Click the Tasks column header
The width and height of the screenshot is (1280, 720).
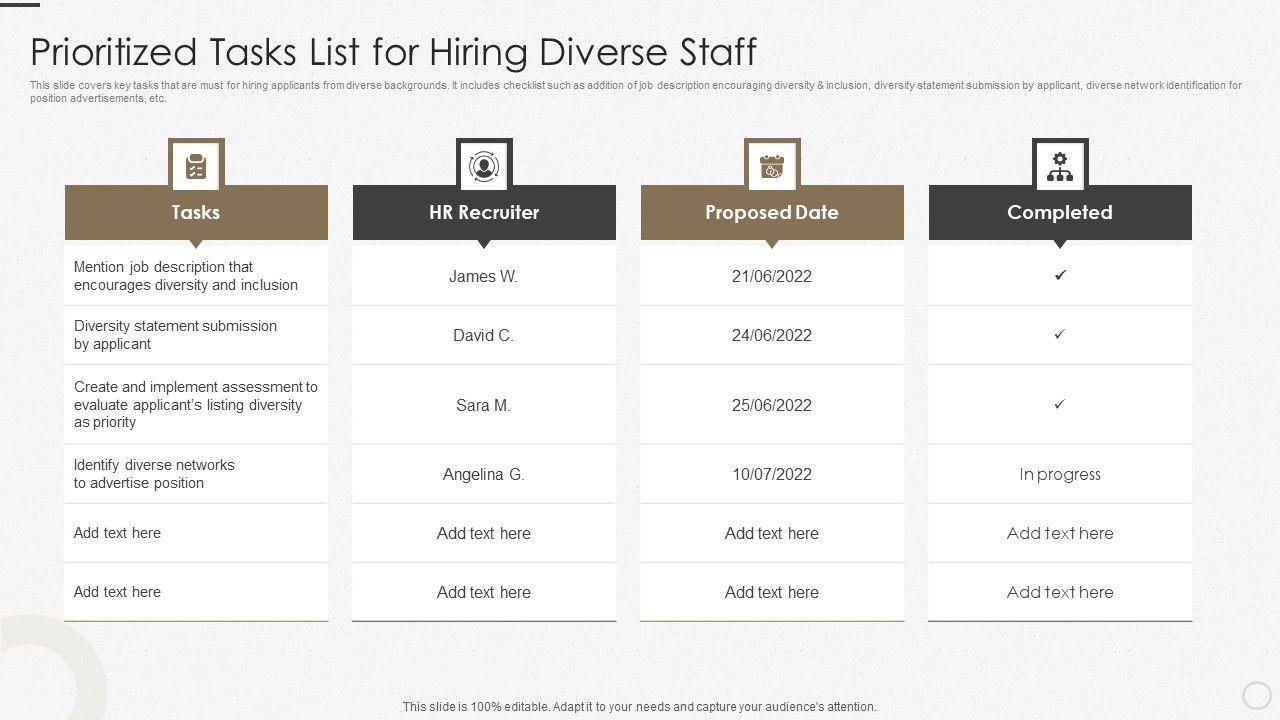pos(196,212)
